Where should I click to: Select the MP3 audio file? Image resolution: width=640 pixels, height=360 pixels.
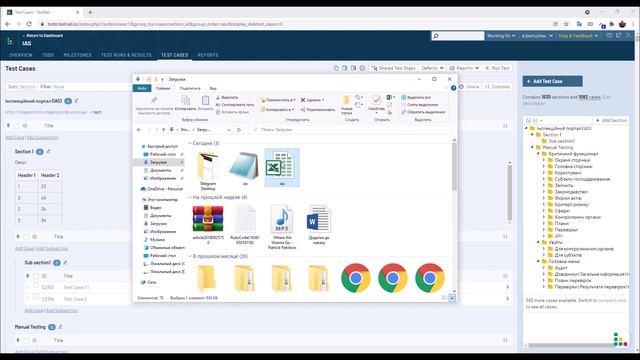[x=282, y=227]
